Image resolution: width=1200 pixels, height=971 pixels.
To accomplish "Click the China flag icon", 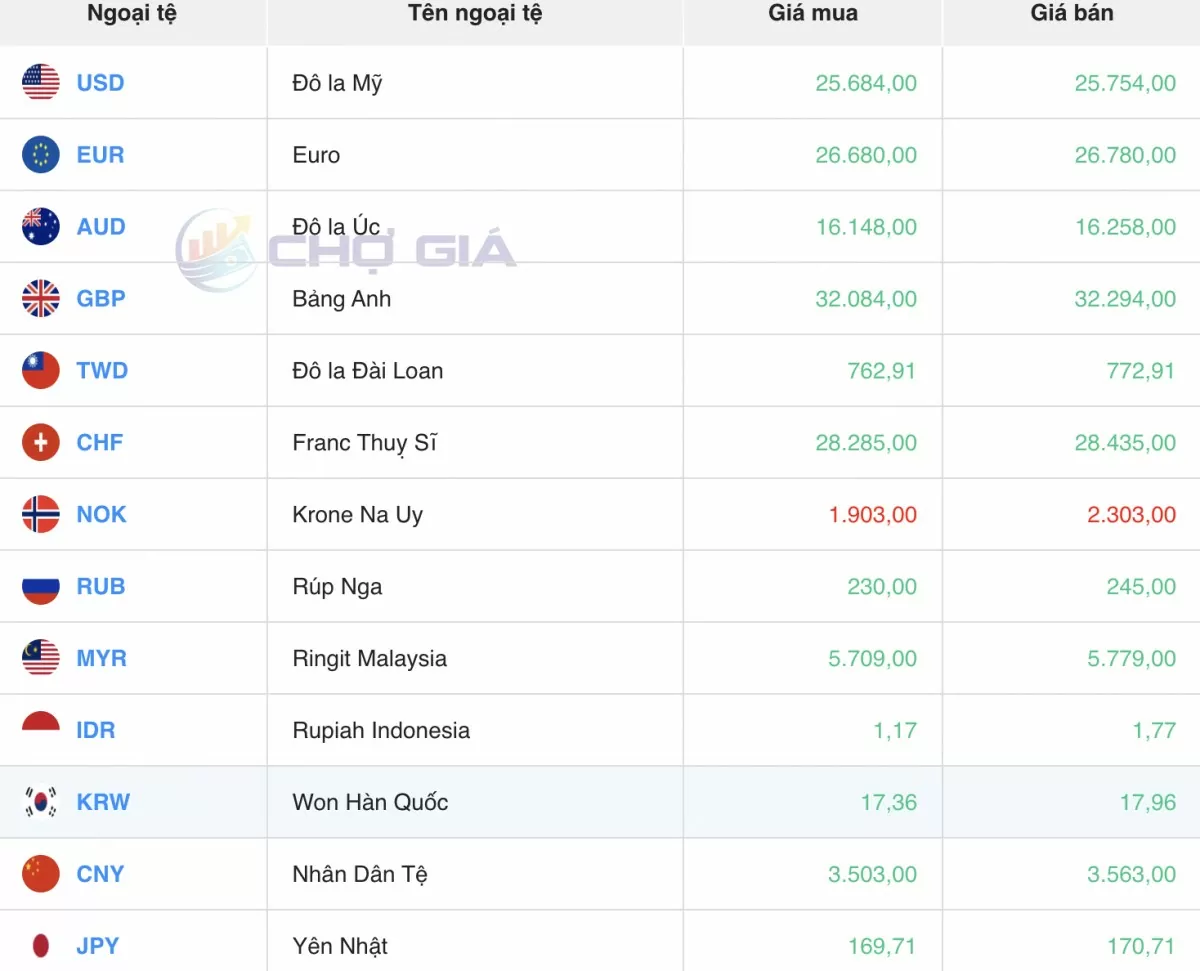I will [x=41, y=874].
